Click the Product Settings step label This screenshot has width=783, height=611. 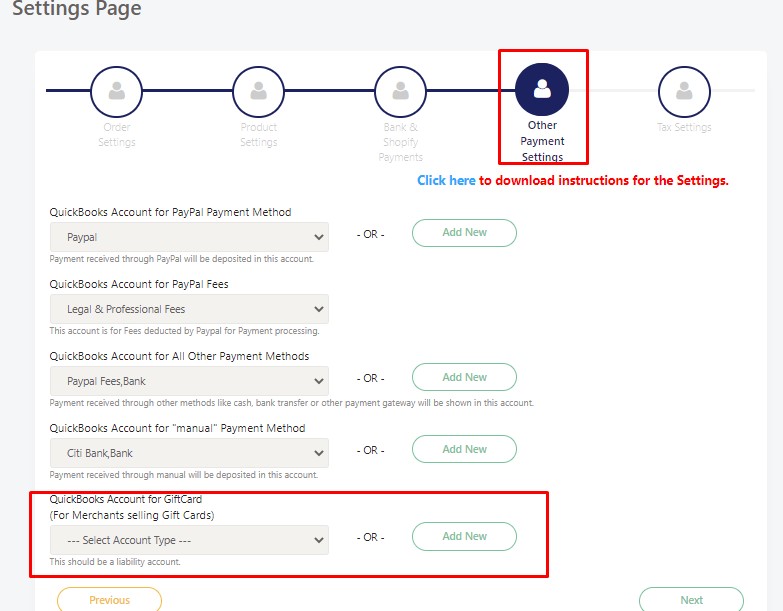click(x=258, y=135)
